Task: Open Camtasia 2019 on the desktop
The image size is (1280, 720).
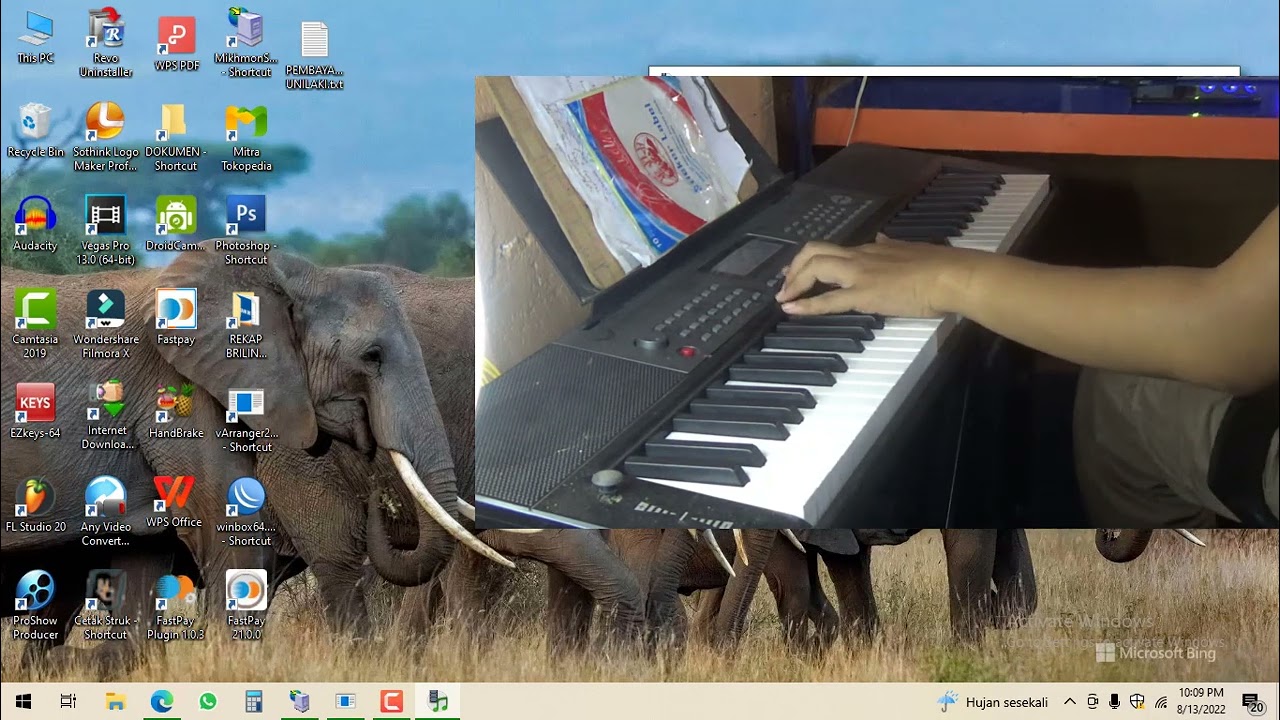Action: [x=35, y=324]
